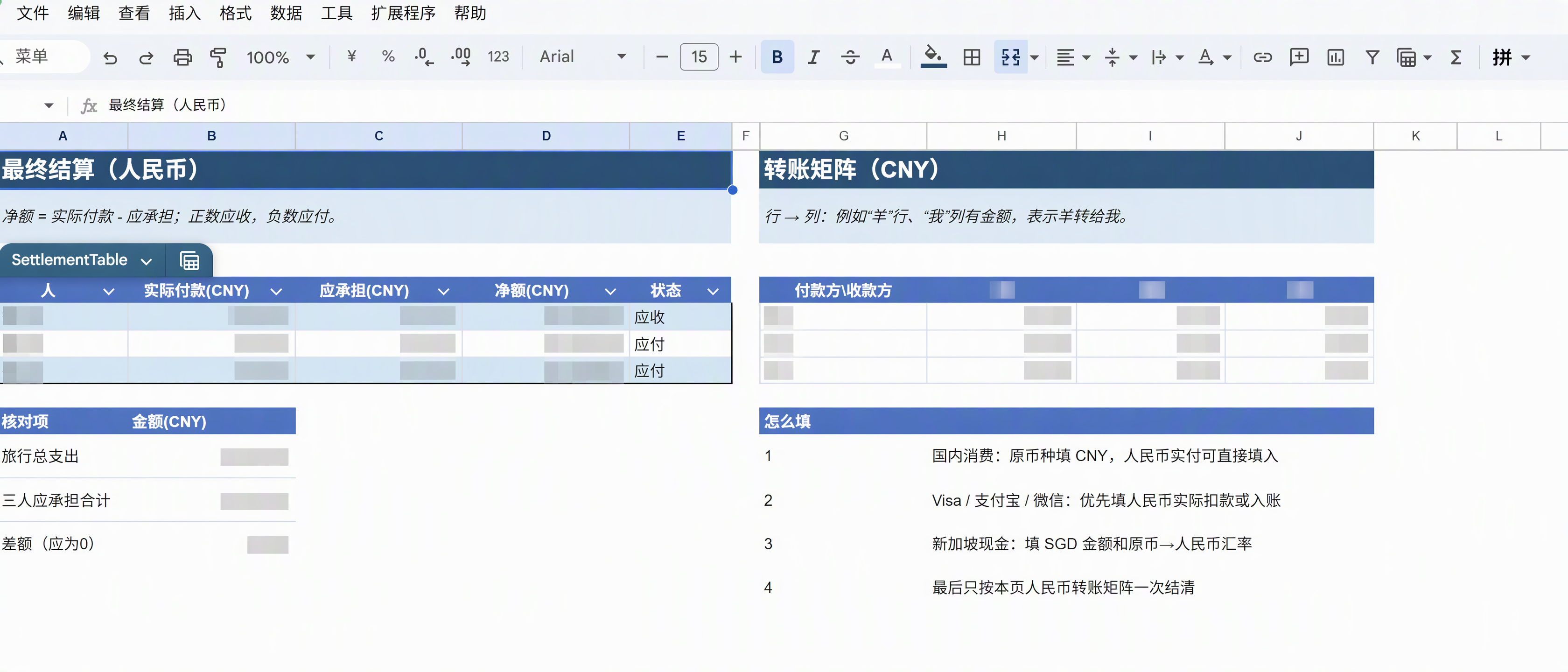
Task: Click the redo arrow icon
Action: coord(146,58)
